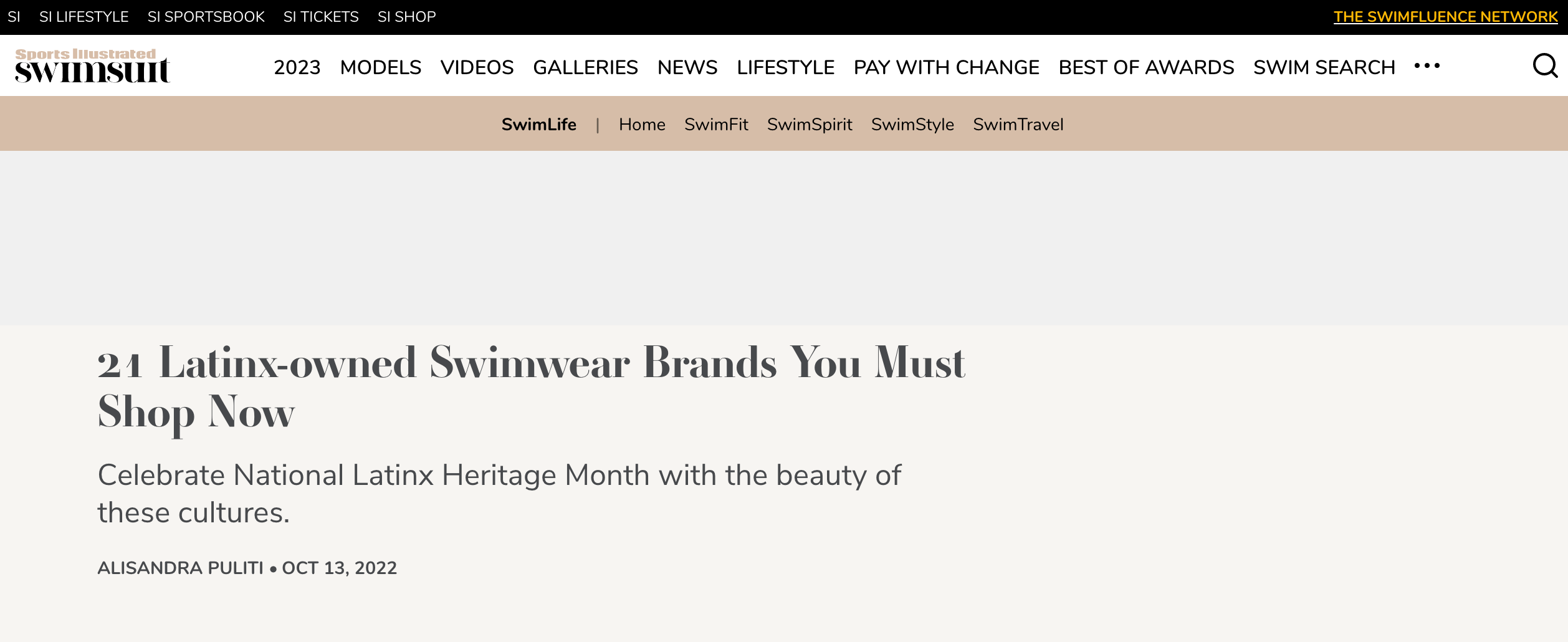1568x642 pixels.
Task: Go to Home in SwimLife subnav
Action: tap(642, 125)
